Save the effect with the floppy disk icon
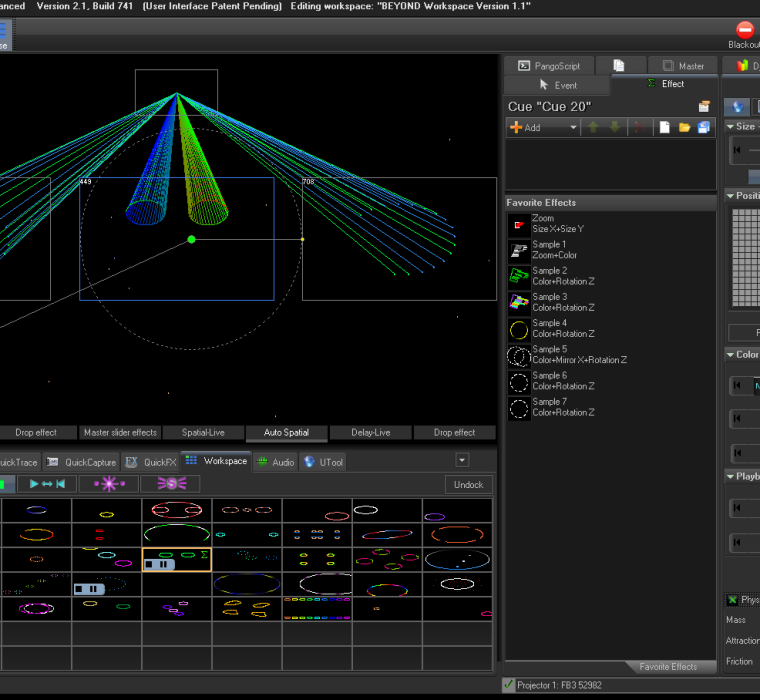The image size is (760, 700). point(704,127)
